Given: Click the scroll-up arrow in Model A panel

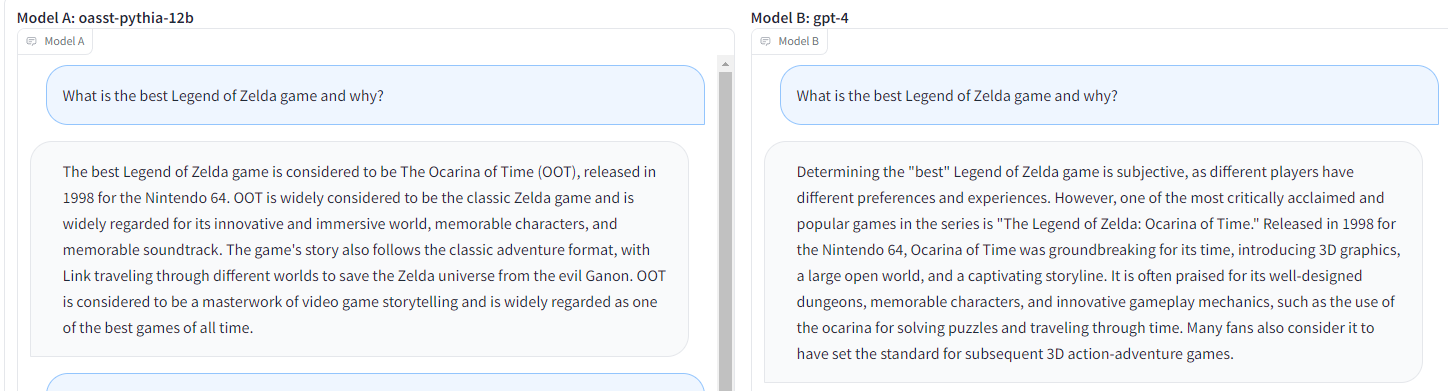Looking at the screenshot, I should pyautogui.click(x=726, y=64).
